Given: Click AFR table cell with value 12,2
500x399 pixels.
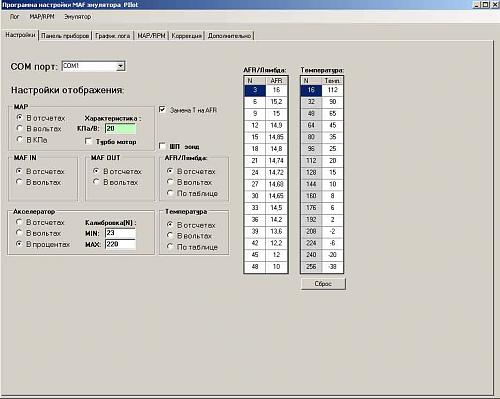Looking at the screenshot, I should [x=276, y=243].
